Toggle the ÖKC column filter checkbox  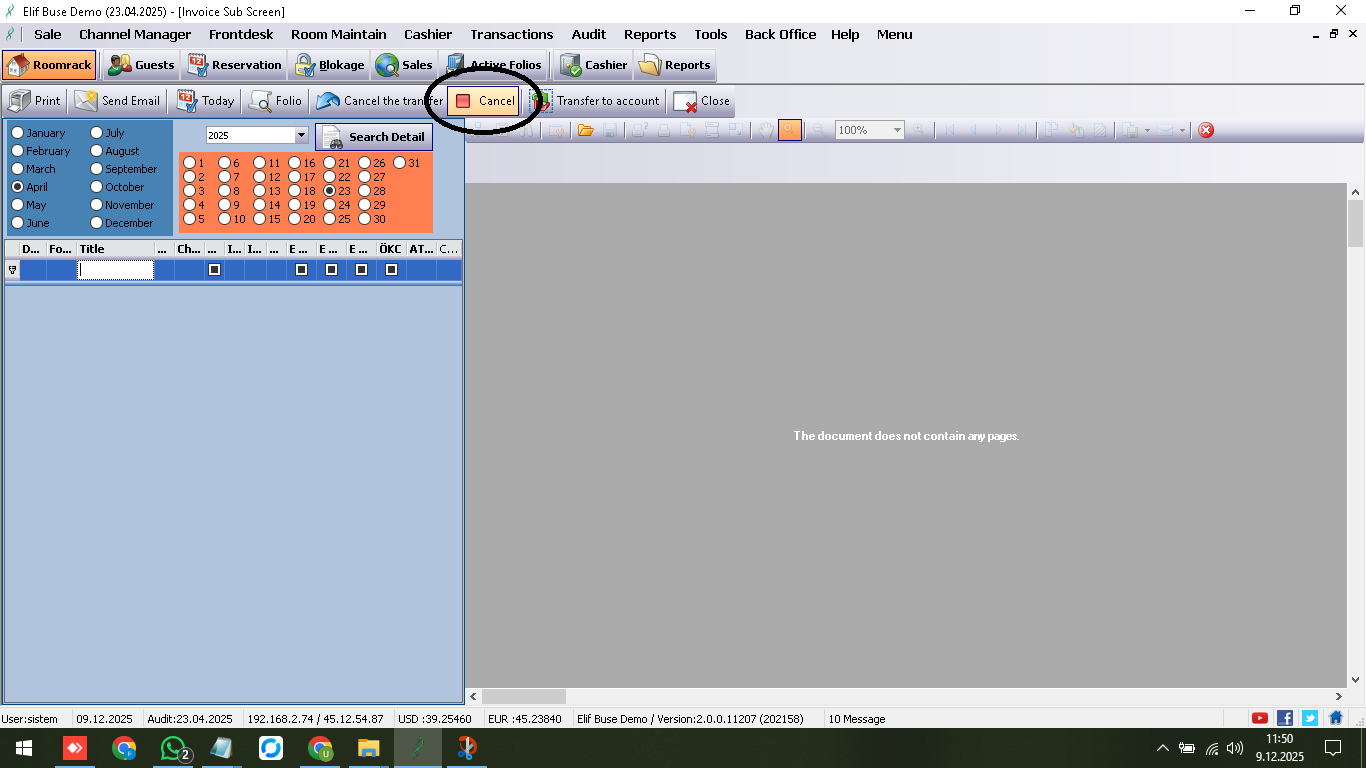391,270
